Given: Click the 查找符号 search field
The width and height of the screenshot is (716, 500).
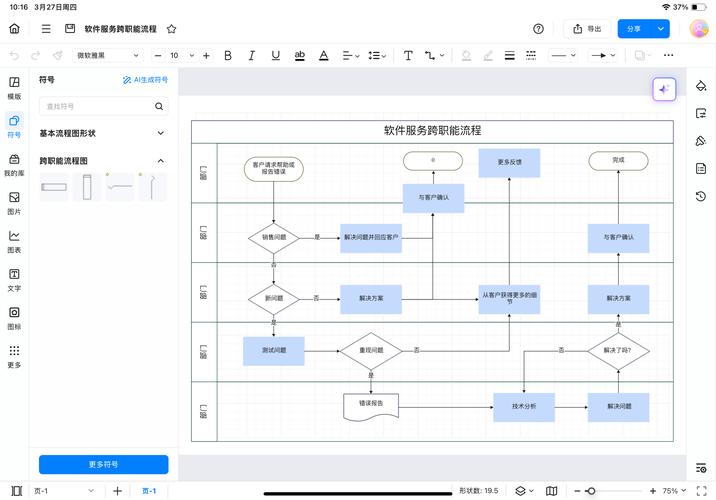Looking at the screenshot, I should 96,106.
